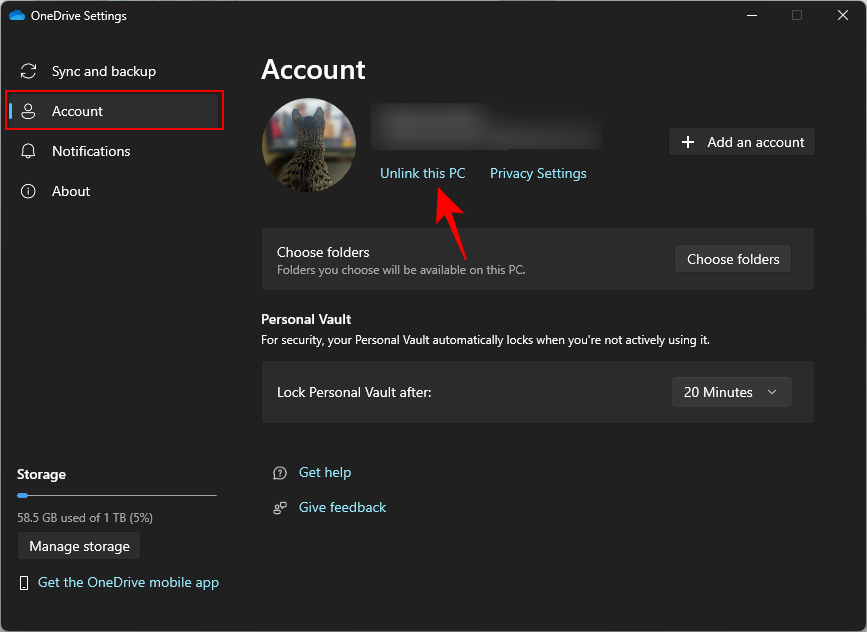Image resolution: width=867 pixels, height=632 pixels.
Task: Open the Lock Personal Vault after dropdown
Action: tap(732, 392)
